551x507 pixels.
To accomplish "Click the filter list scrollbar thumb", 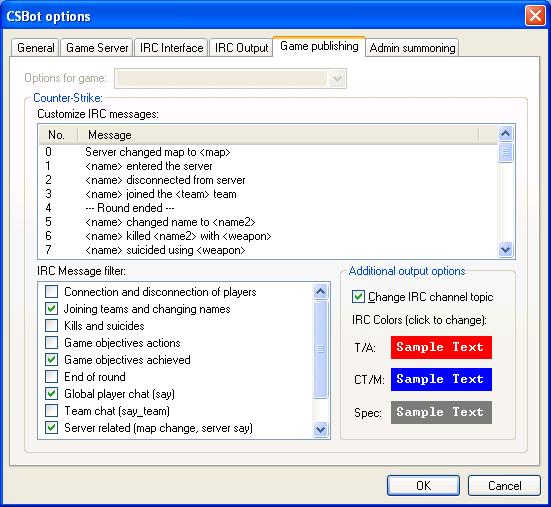I will [320, 349].
